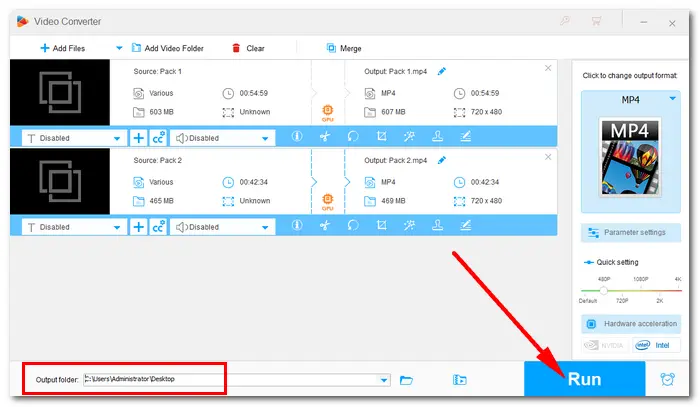Select the Pack 1 video thumbnail

coord(60,92)
